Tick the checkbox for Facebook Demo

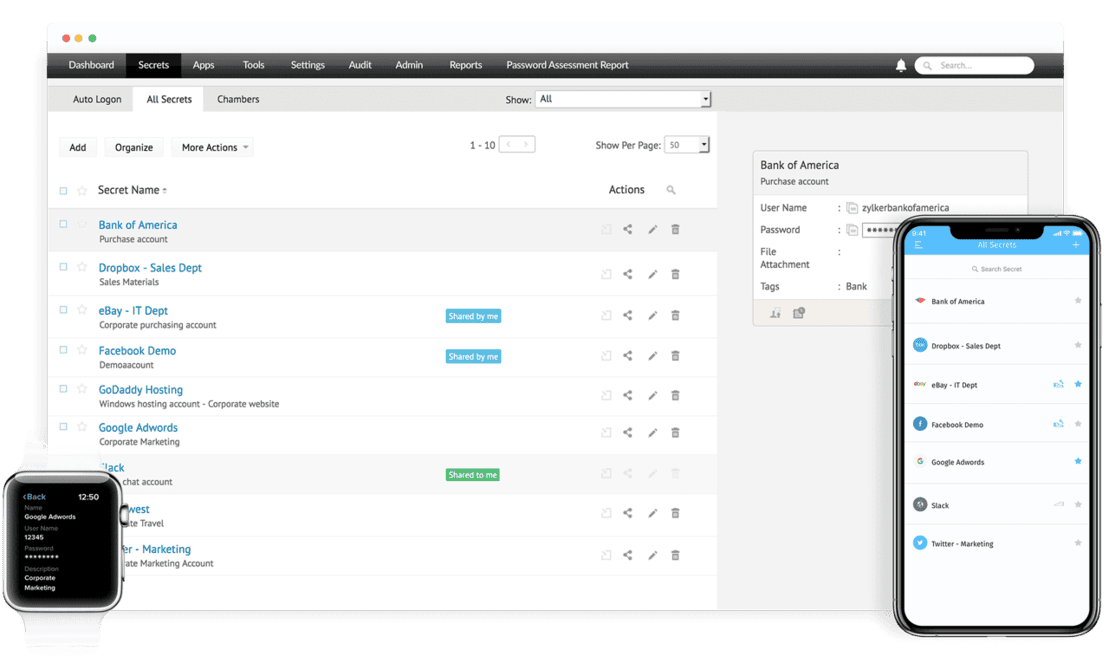(63, 350)
